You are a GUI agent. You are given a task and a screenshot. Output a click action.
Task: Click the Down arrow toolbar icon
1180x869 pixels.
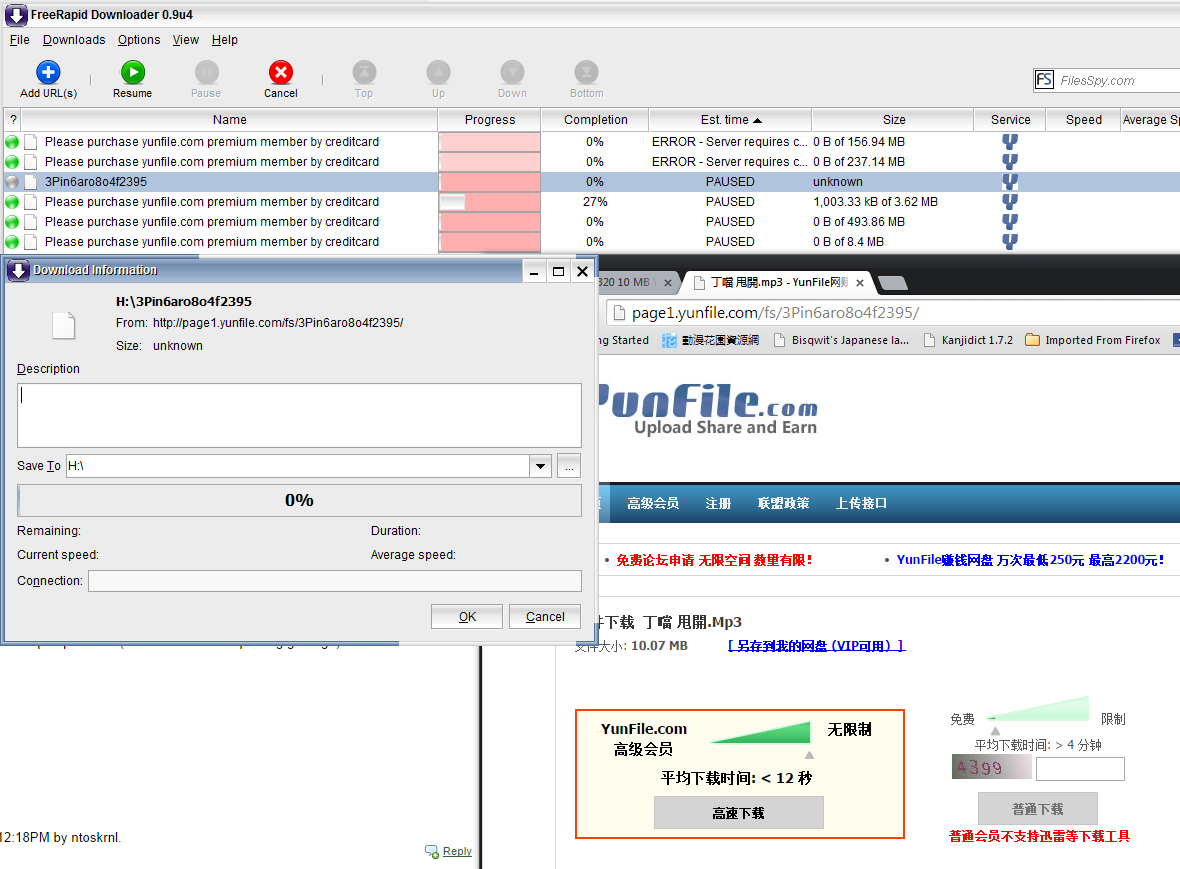click(x=512, y=72)
